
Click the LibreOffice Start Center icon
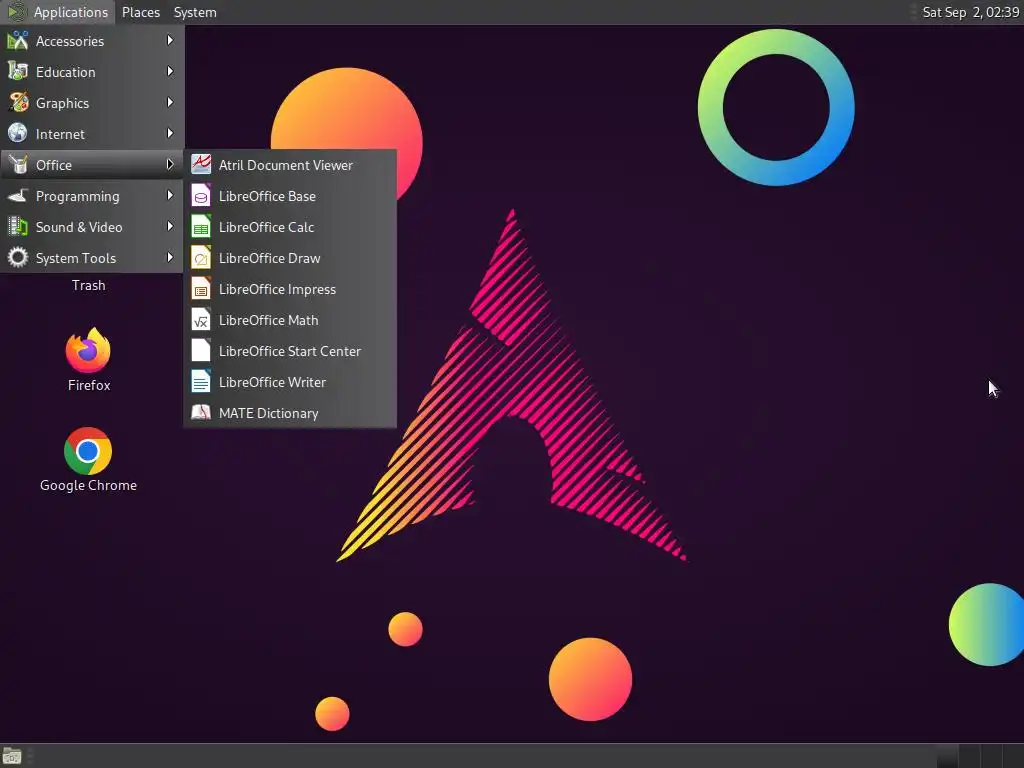(x=201, y=351)
